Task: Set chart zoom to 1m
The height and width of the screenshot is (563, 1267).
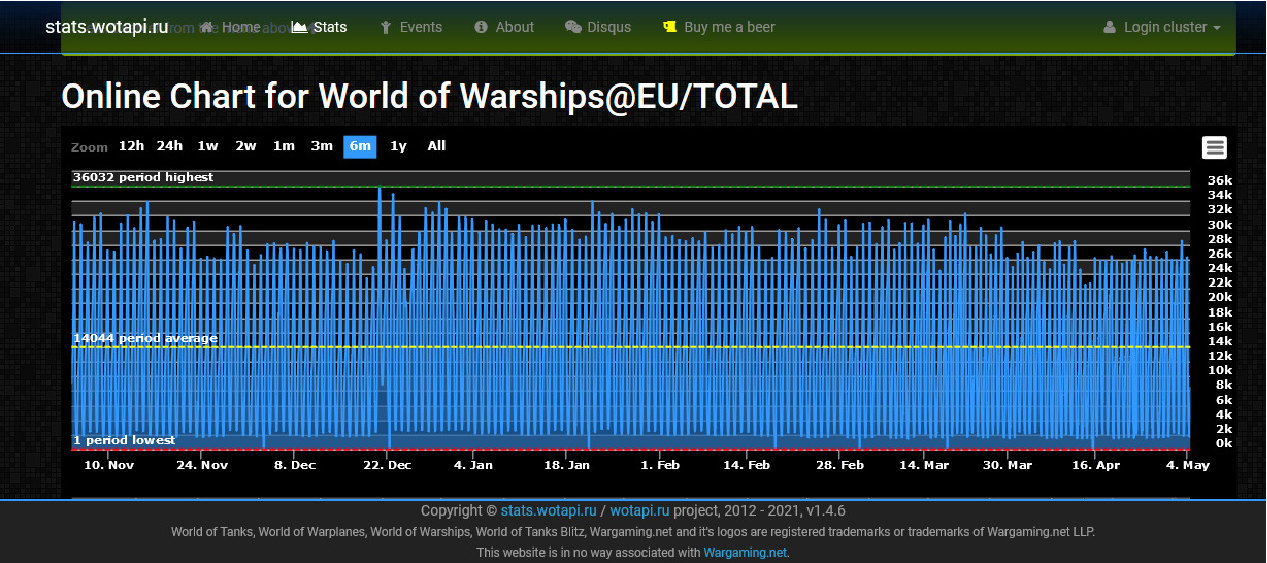Action: point(284,146)
